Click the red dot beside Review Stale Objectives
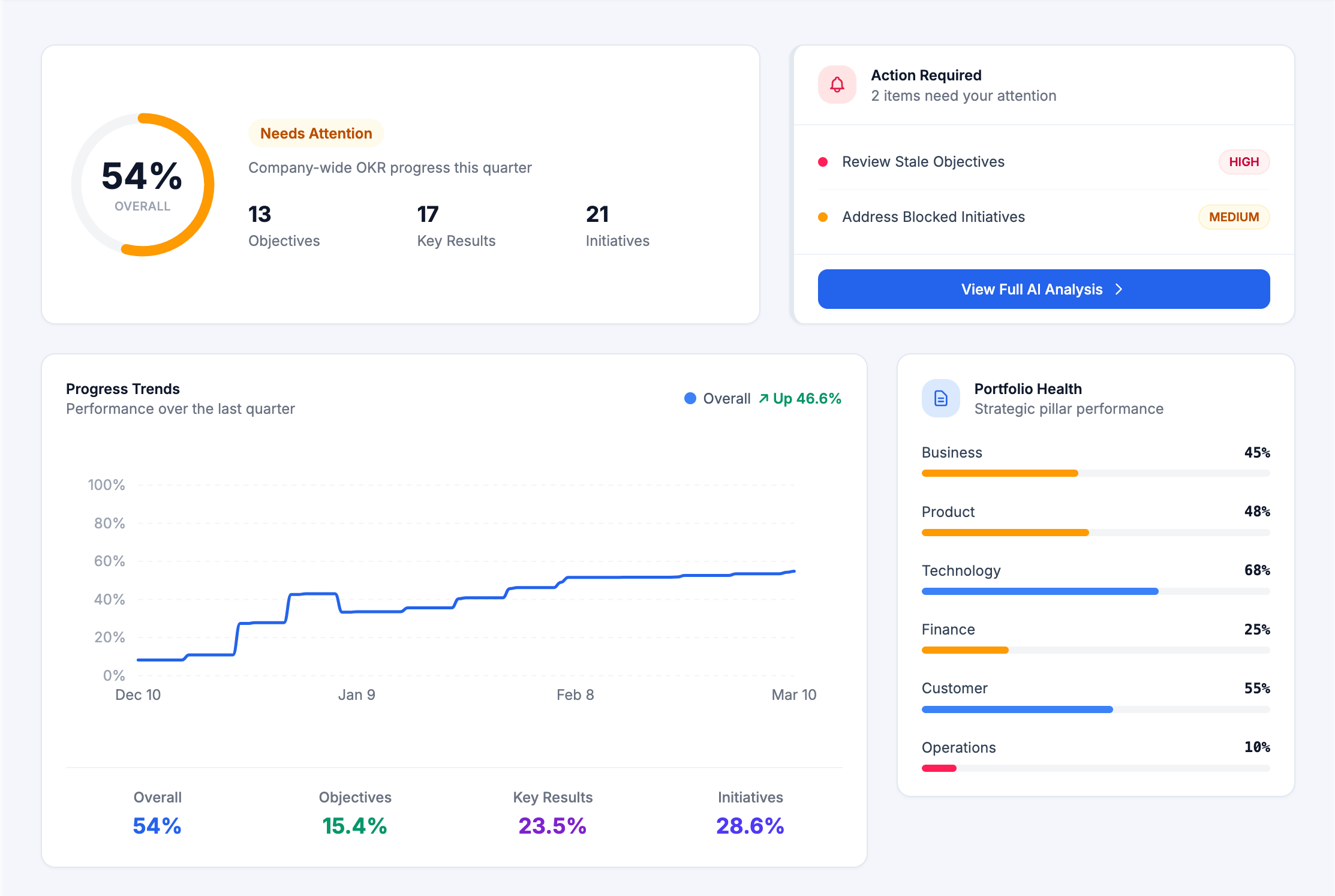The height and width of the screenshot is (896, 1335). point(822,161)
